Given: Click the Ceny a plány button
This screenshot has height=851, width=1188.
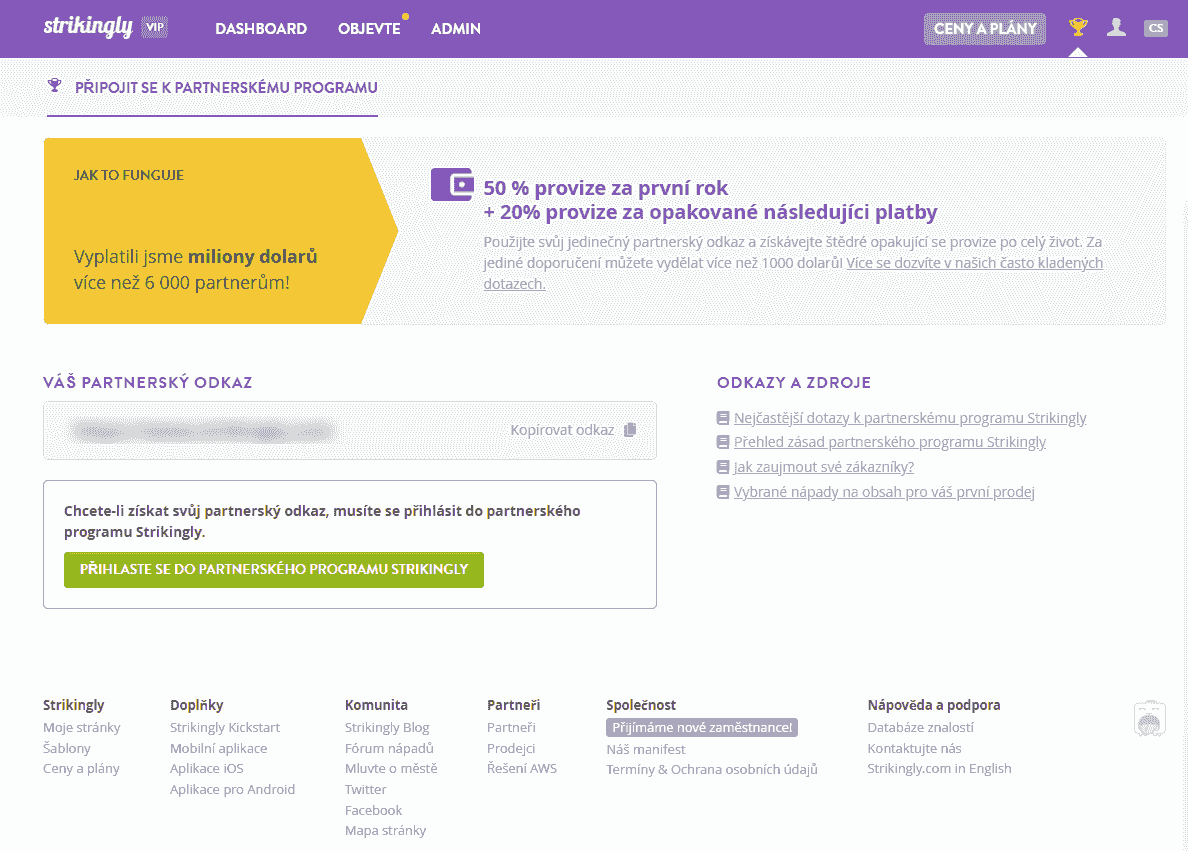Looking at the screenshot, I should coord(985,29).
